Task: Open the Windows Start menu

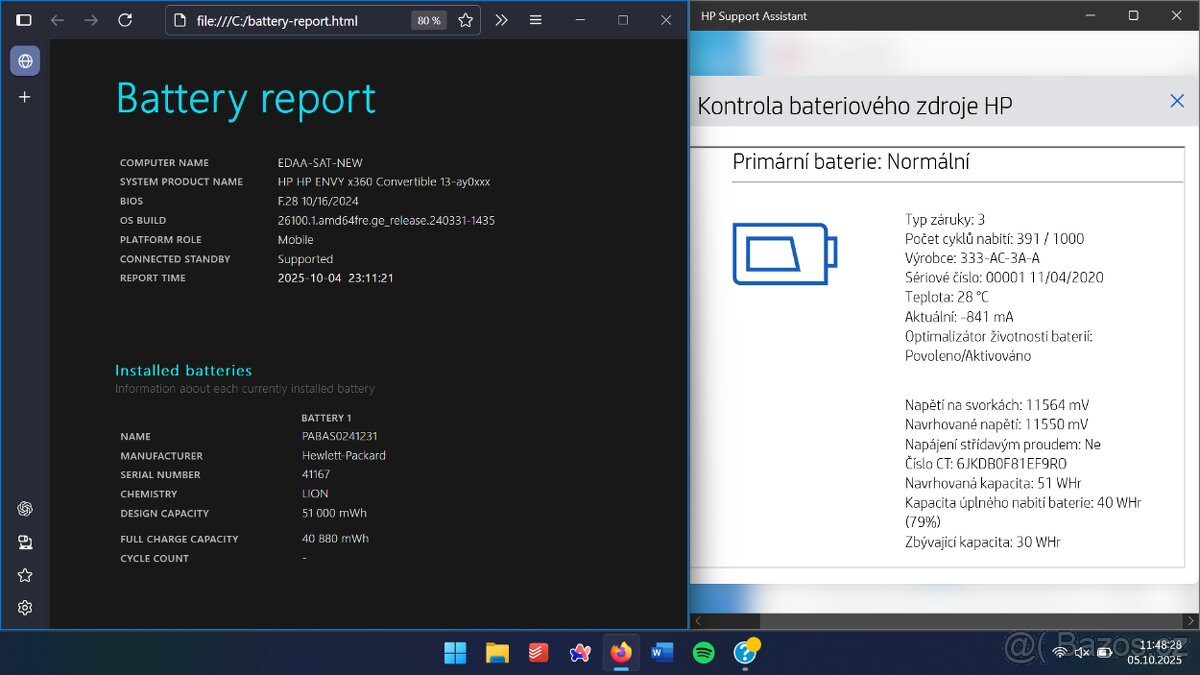Action: coord(455,653)
